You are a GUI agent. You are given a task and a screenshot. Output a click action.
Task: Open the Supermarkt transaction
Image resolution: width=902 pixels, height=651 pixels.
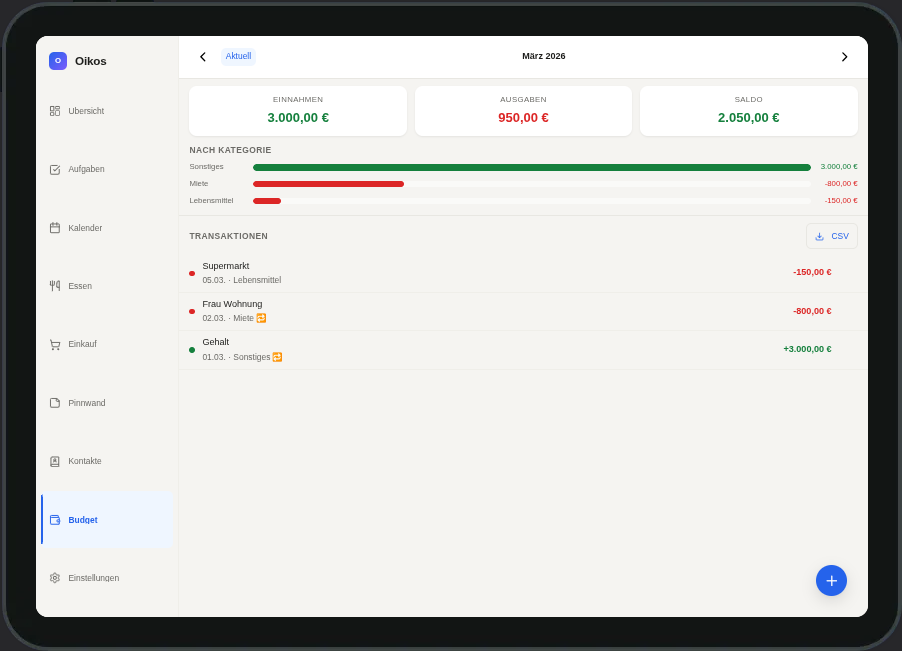(523, 273)
